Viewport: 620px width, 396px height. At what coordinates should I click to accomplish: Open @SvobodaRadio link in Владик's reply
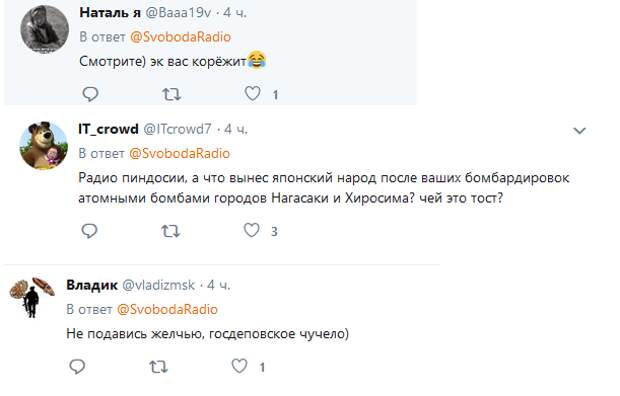coord(167,309)
